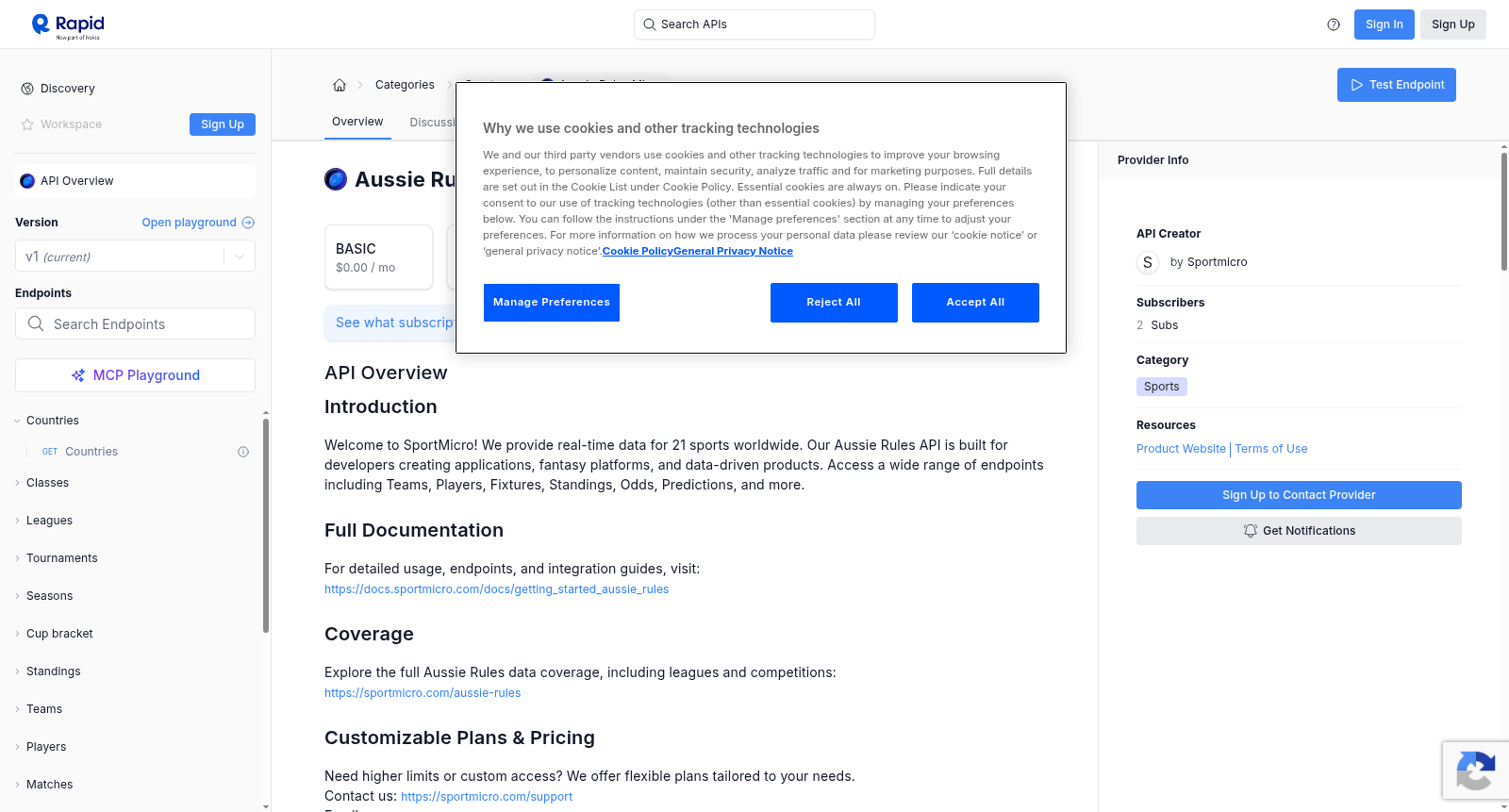The image size is (1509, 812).
Task: Open the help question-mark icon
Action: click(x=1334, y=25)
